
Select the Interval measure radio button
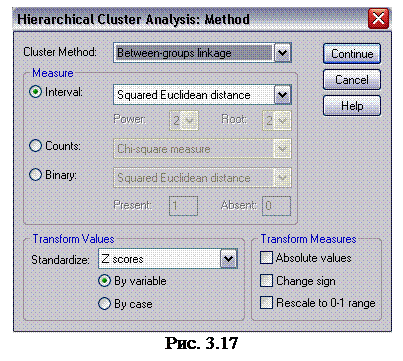(35, 92)
